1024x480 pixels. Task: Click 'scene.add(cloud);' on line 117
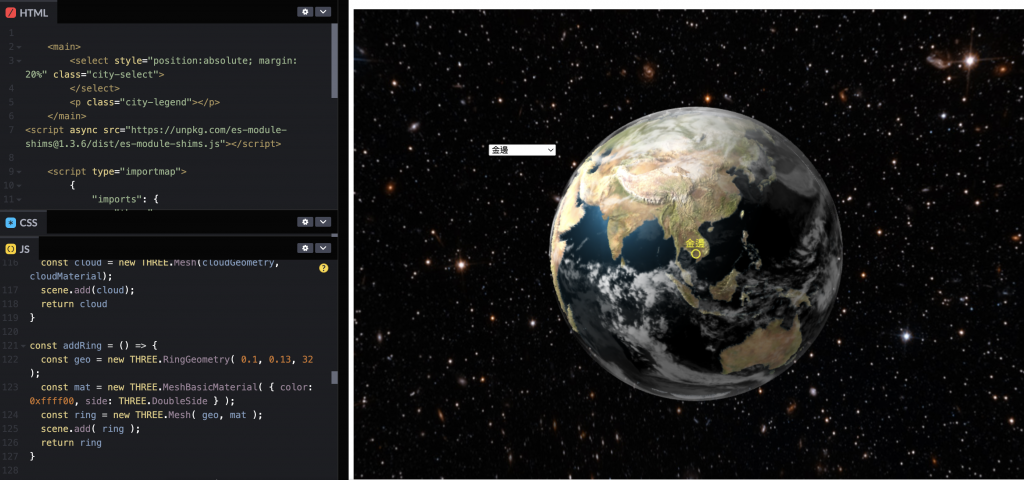(x=88, y=290)
